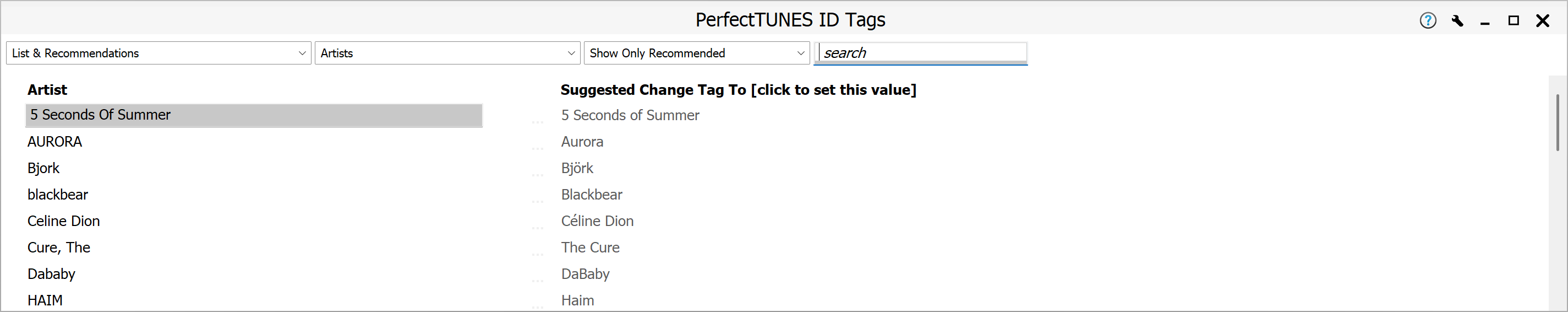Select the 5 Seconds Of Summer artist row
Screen dimensions: 1568x312
coord(254,115)
